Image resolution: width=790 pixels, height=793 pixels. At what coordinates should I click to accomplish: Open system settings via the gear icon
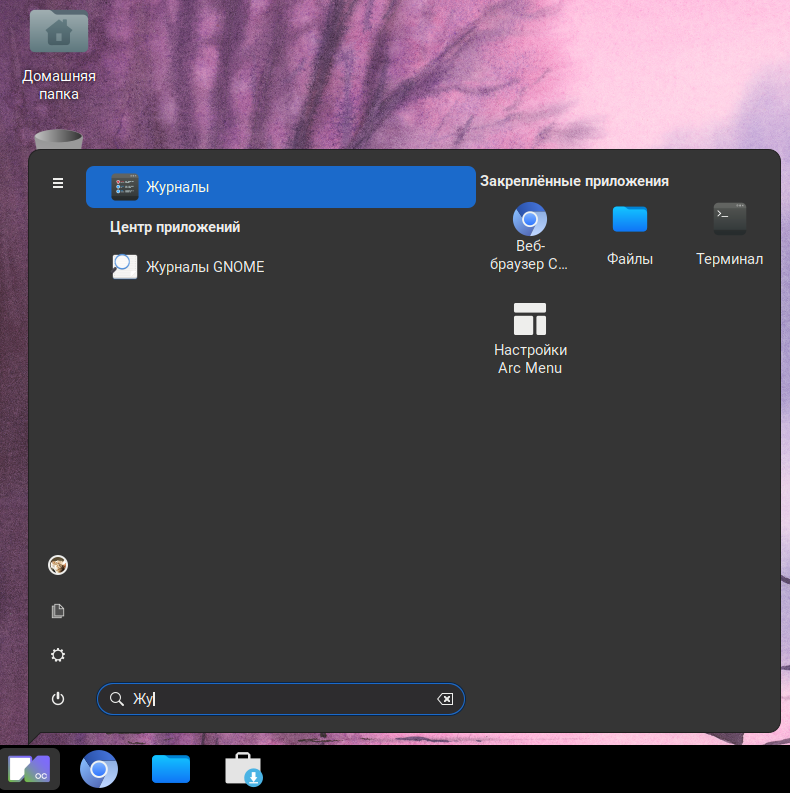pyautogui.click(x=58, y=655)
